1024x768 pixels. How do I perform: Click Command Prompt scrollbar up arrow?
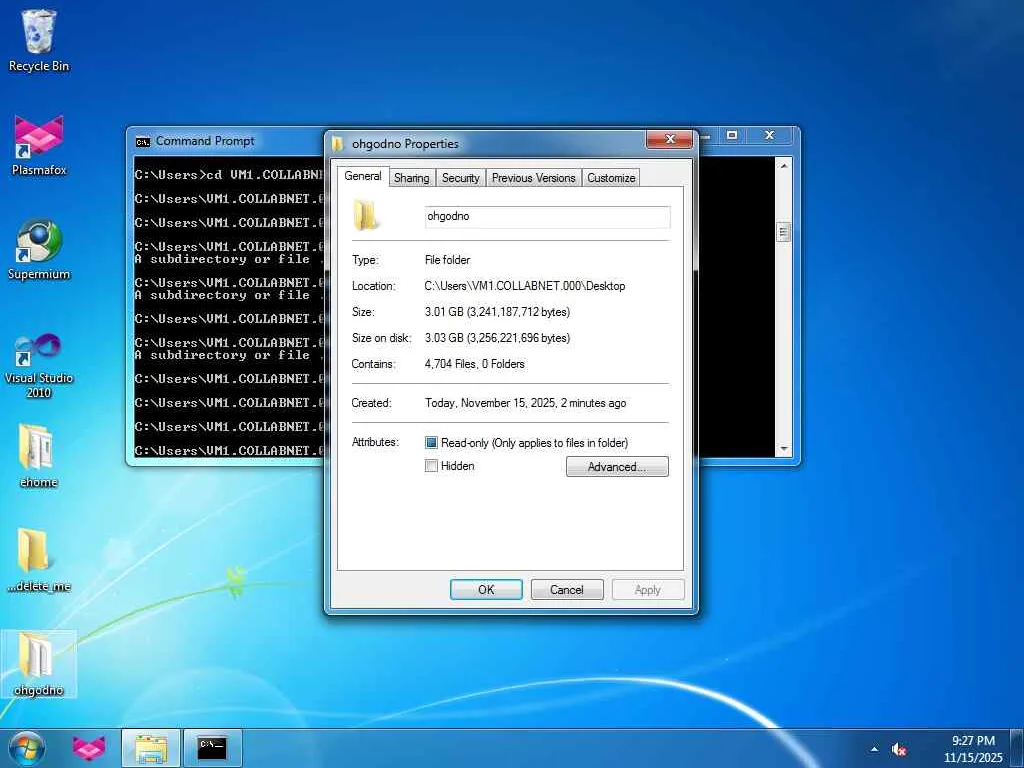[x=784, y=166]
